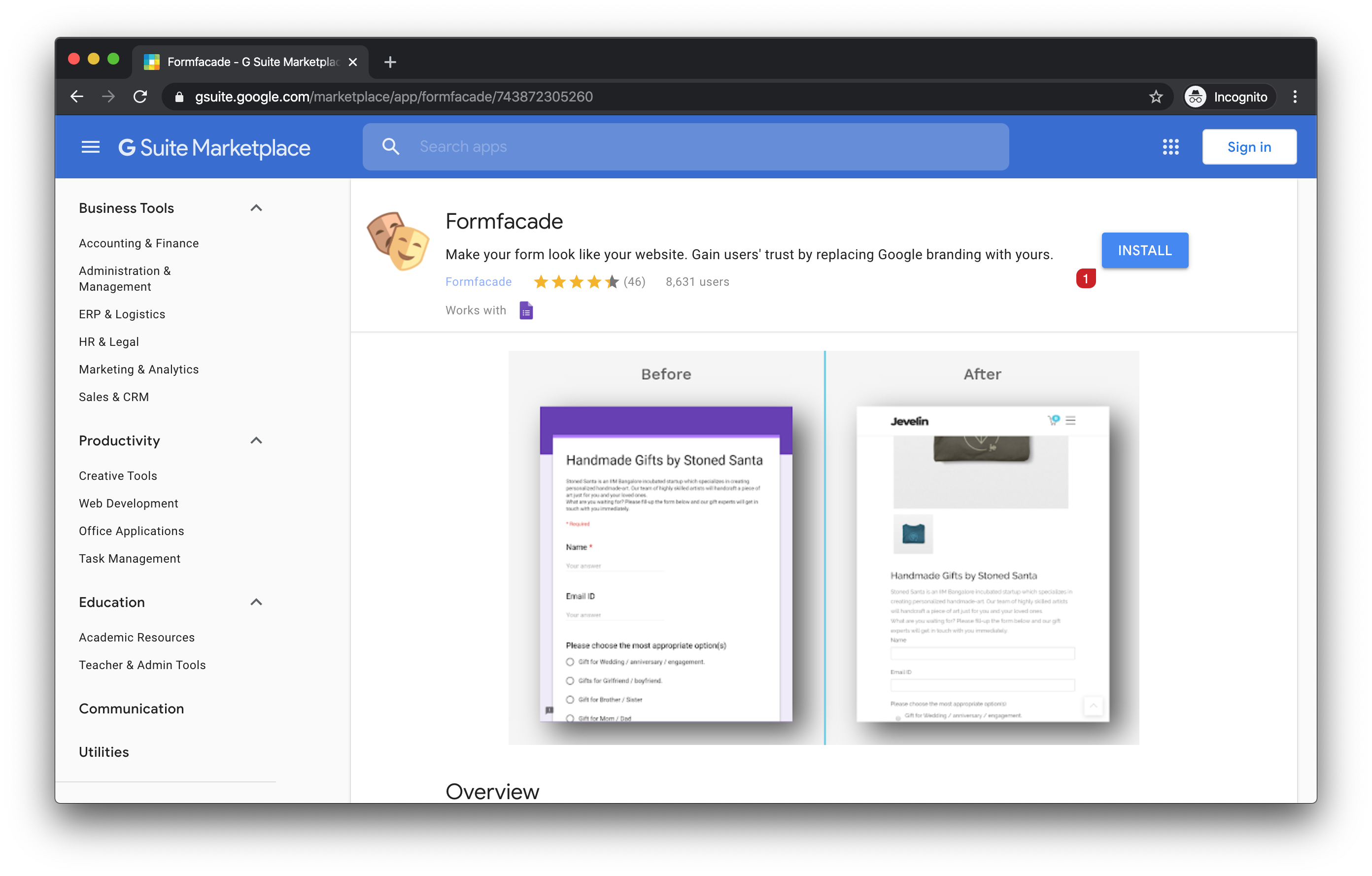Click the Education heading

point(112,602)
